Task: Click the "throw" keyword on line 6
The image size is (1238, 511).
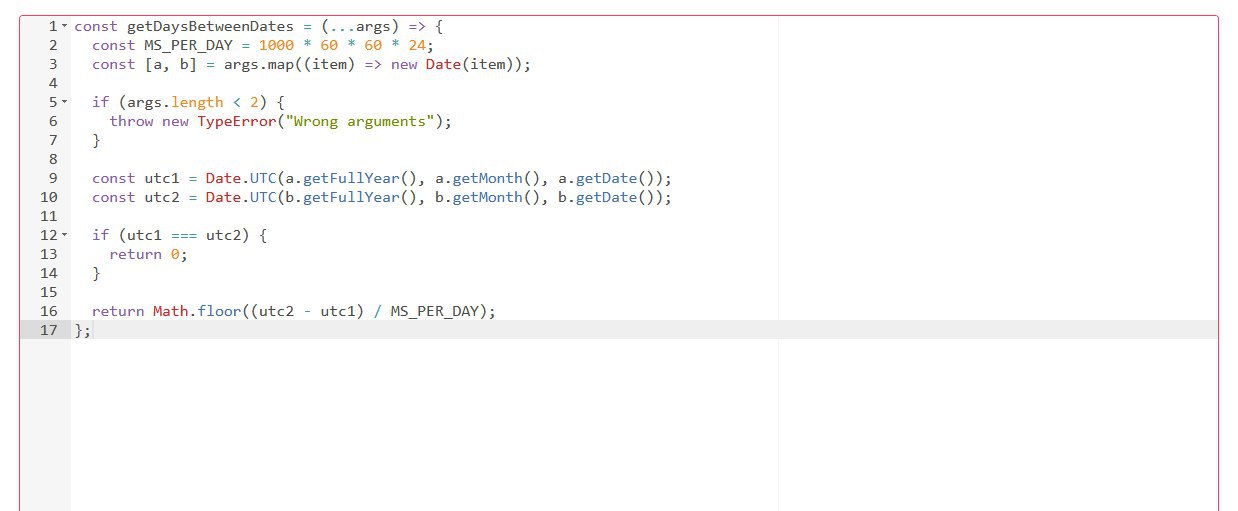Action: click(x=131, y=121)
